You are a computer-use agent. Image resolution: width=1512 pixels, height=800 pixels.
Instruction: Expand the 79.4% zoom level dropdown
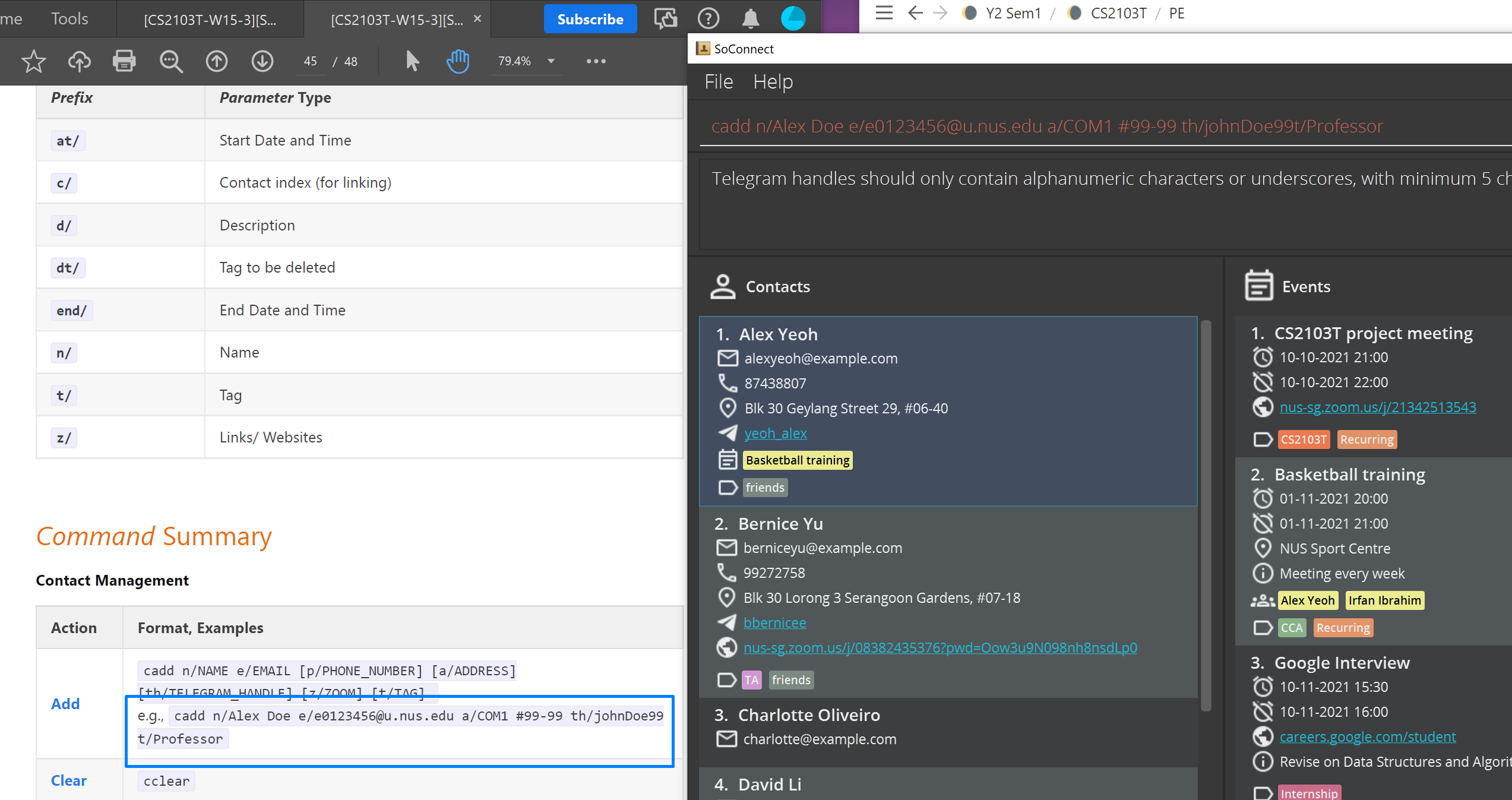551,61
